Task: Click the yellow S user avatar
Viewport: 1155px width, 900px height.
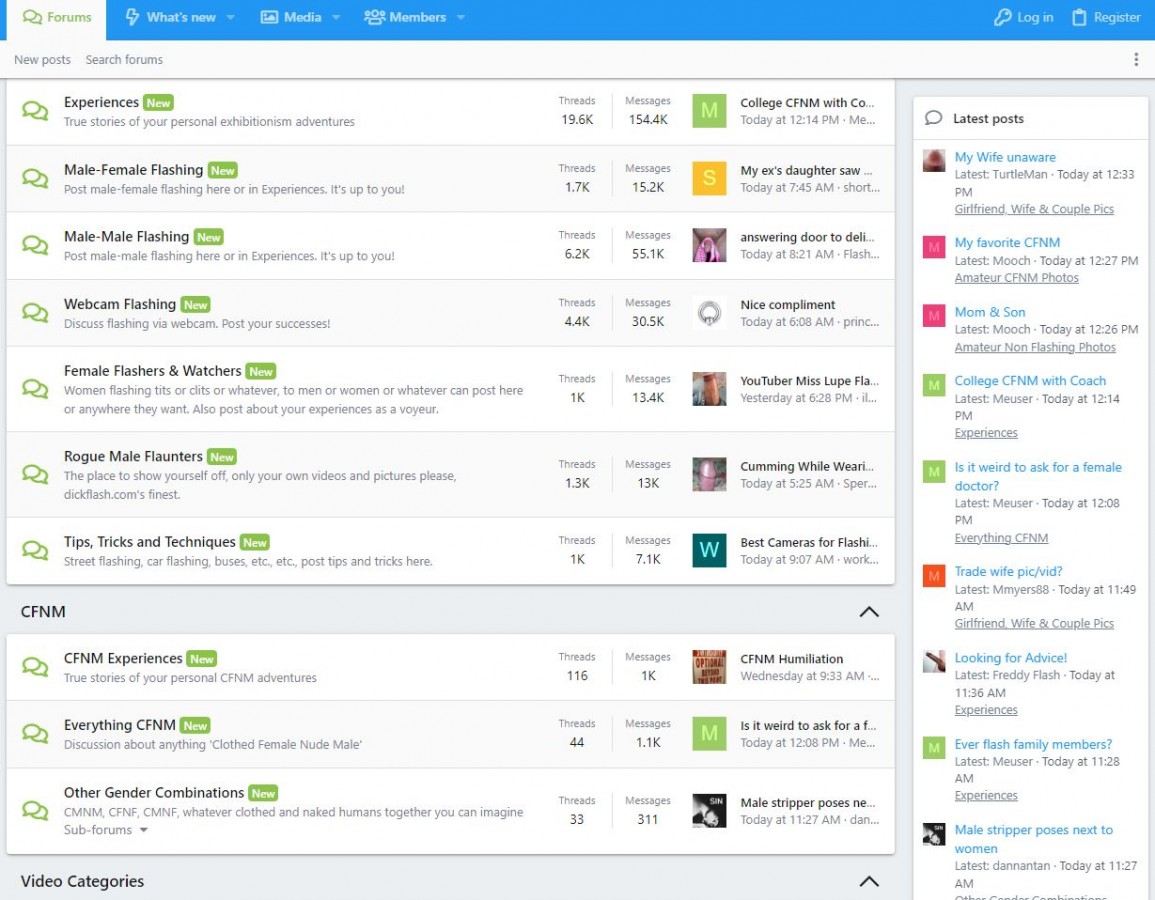Action: (709, 178)
